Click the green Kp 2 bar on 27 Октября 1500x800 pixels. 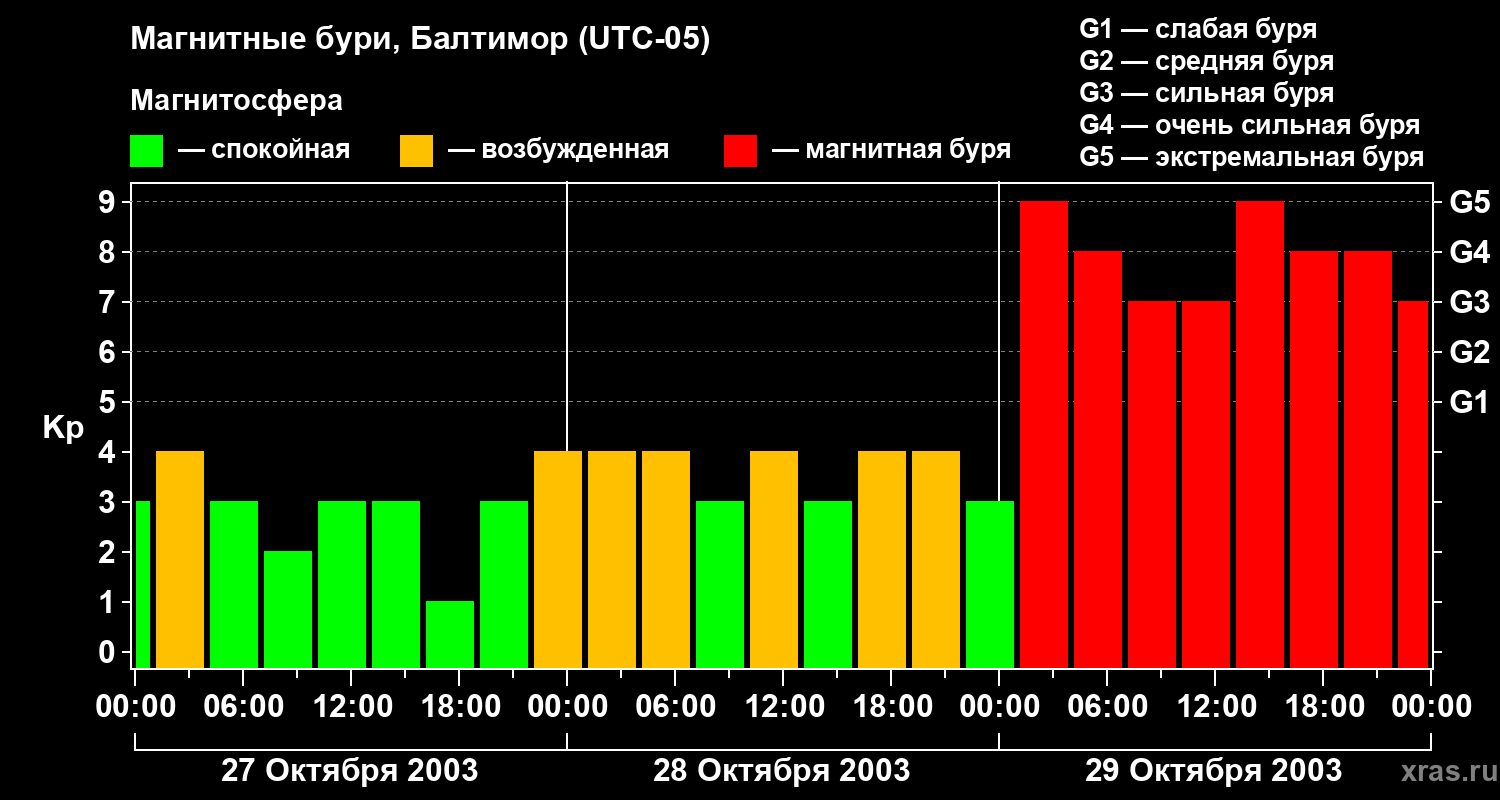tap(288, 609)
